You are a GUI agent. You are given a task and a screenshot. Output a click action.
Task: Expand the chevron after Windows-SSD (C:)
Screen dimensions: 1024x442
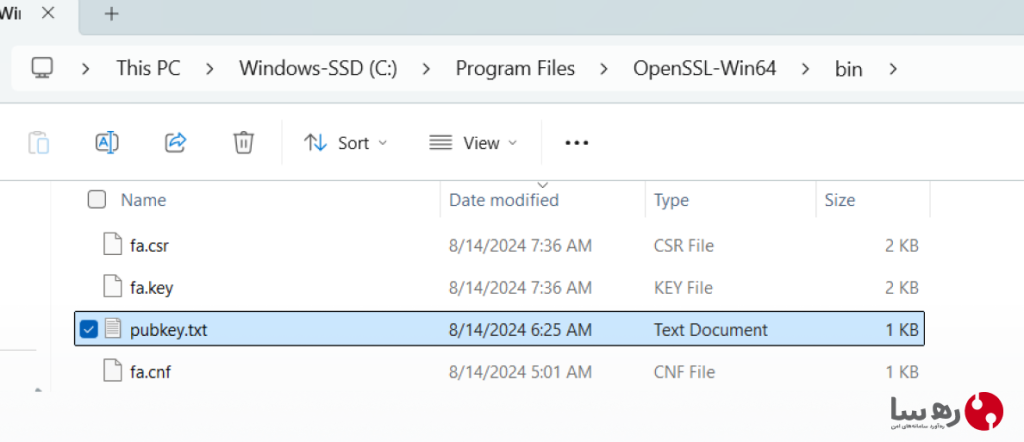(x=426, y=69)
